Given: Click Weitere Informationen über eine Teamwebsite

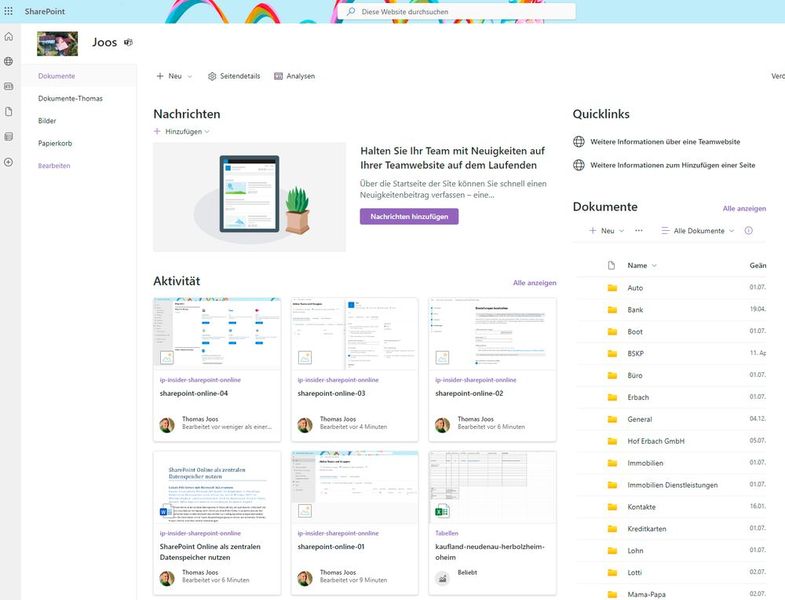Looking at the screenshot, I should [x=665, y=142].
